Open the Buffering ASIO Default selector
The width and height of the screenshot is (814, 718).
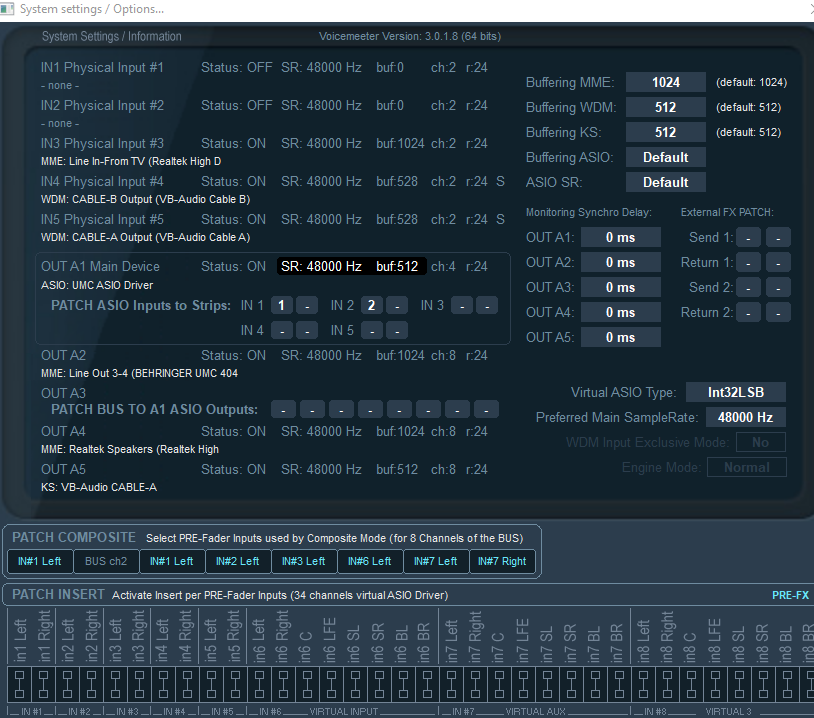tap(665, 157)
